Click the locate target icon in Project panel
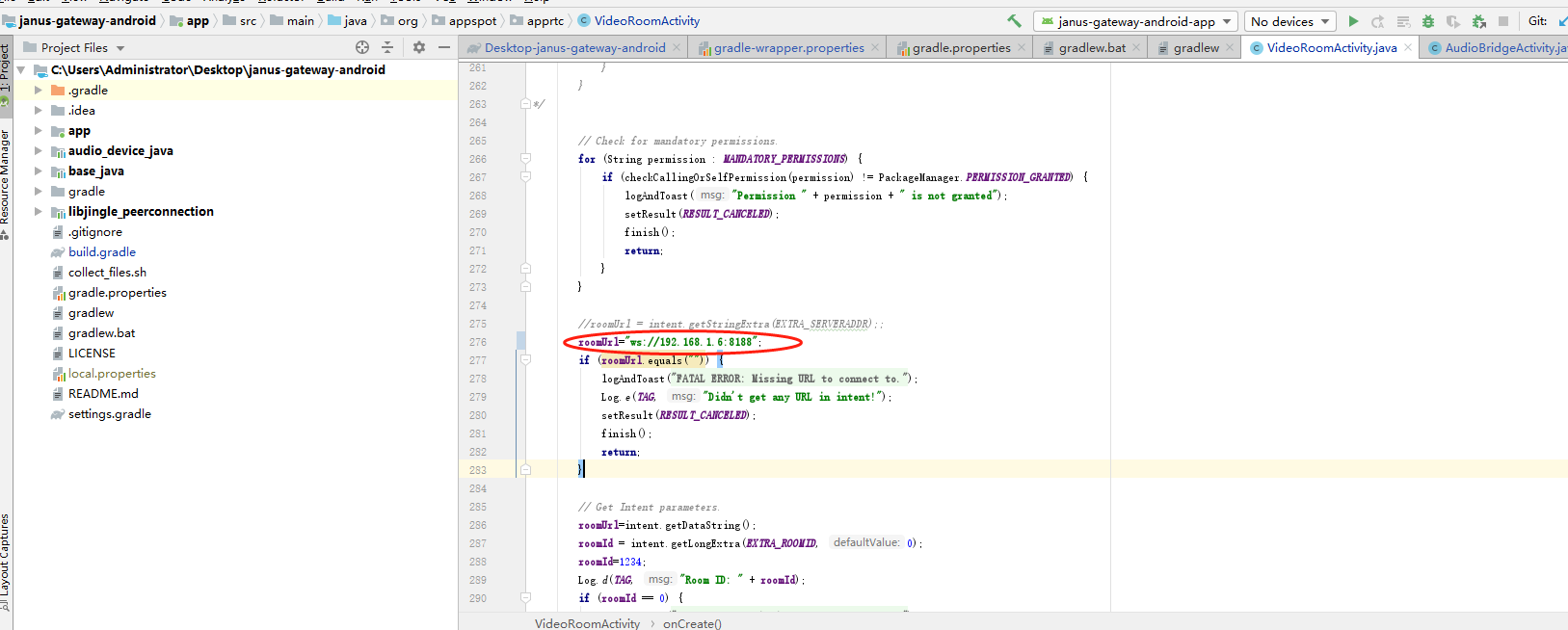The width and height of the screenshot is (1568, 630). 362,47
